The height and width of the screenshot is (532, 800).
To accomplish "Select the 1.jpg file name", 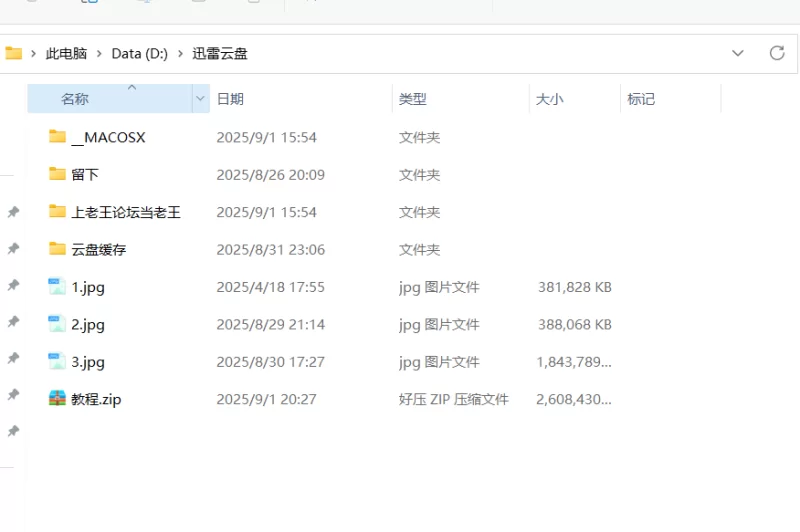I will (x=88, y=287).
